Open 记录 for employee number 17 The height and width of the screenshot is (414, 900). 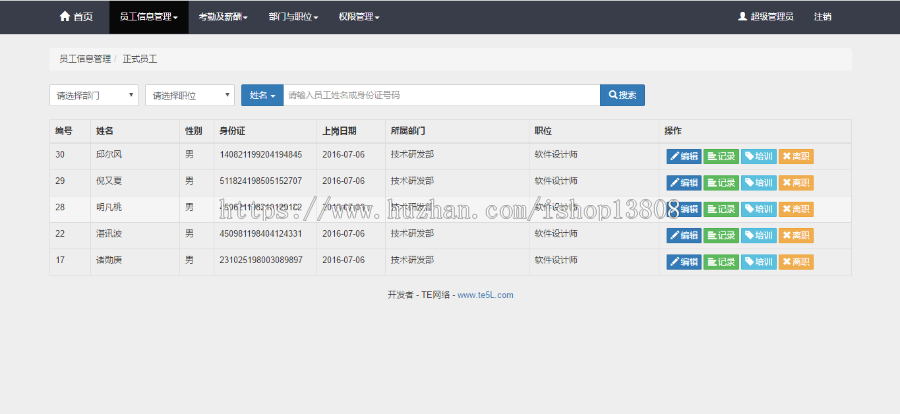(x=721, y=262)
